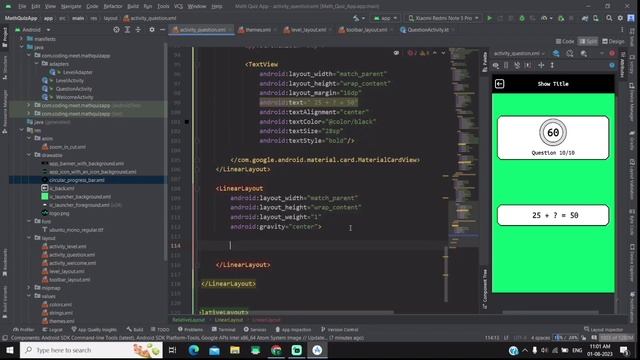Open the Logcat tool window
The image size is (640, 360).
pyautogui.click(x=53, y=329)
